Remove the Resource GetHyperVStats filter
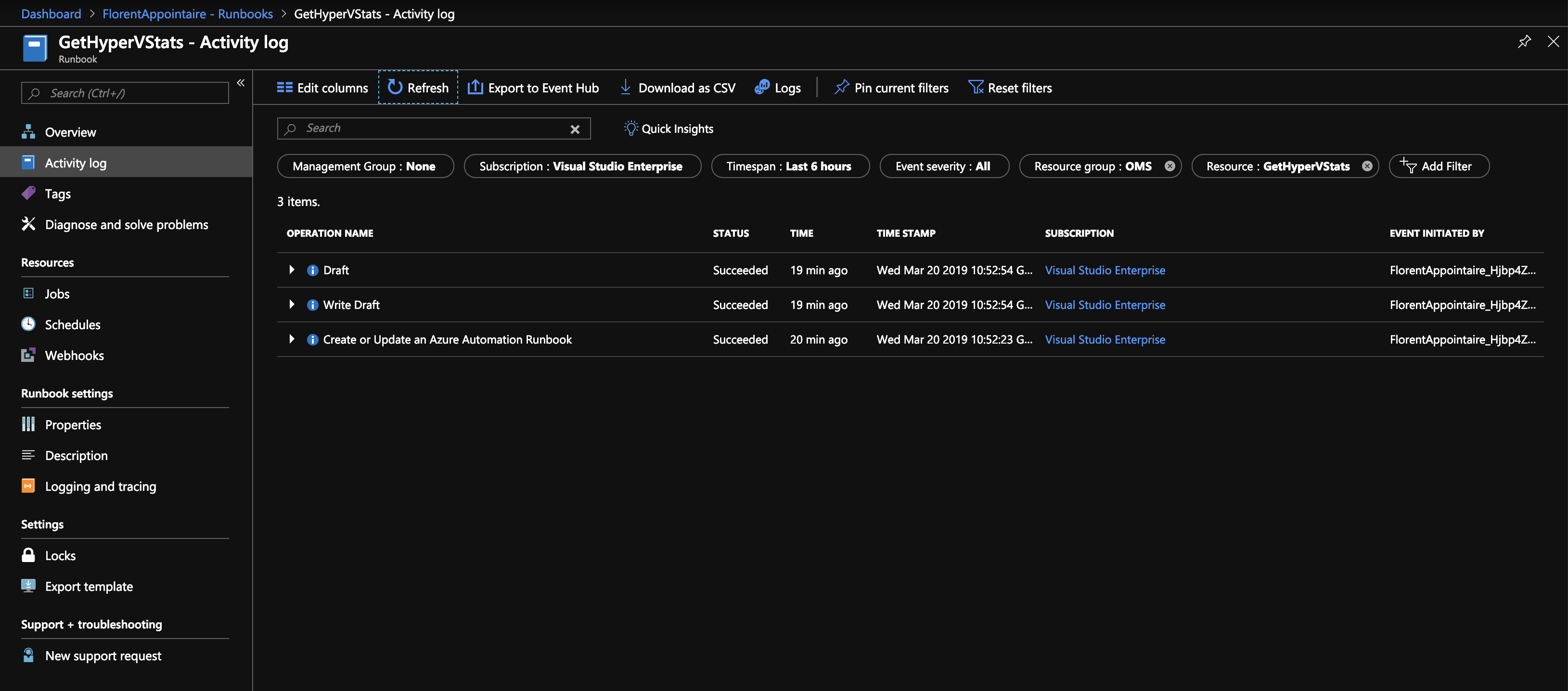Image resolution: width=1568 pixels, height=691 pixels. pyautogui.click(x=1367, y=166)
